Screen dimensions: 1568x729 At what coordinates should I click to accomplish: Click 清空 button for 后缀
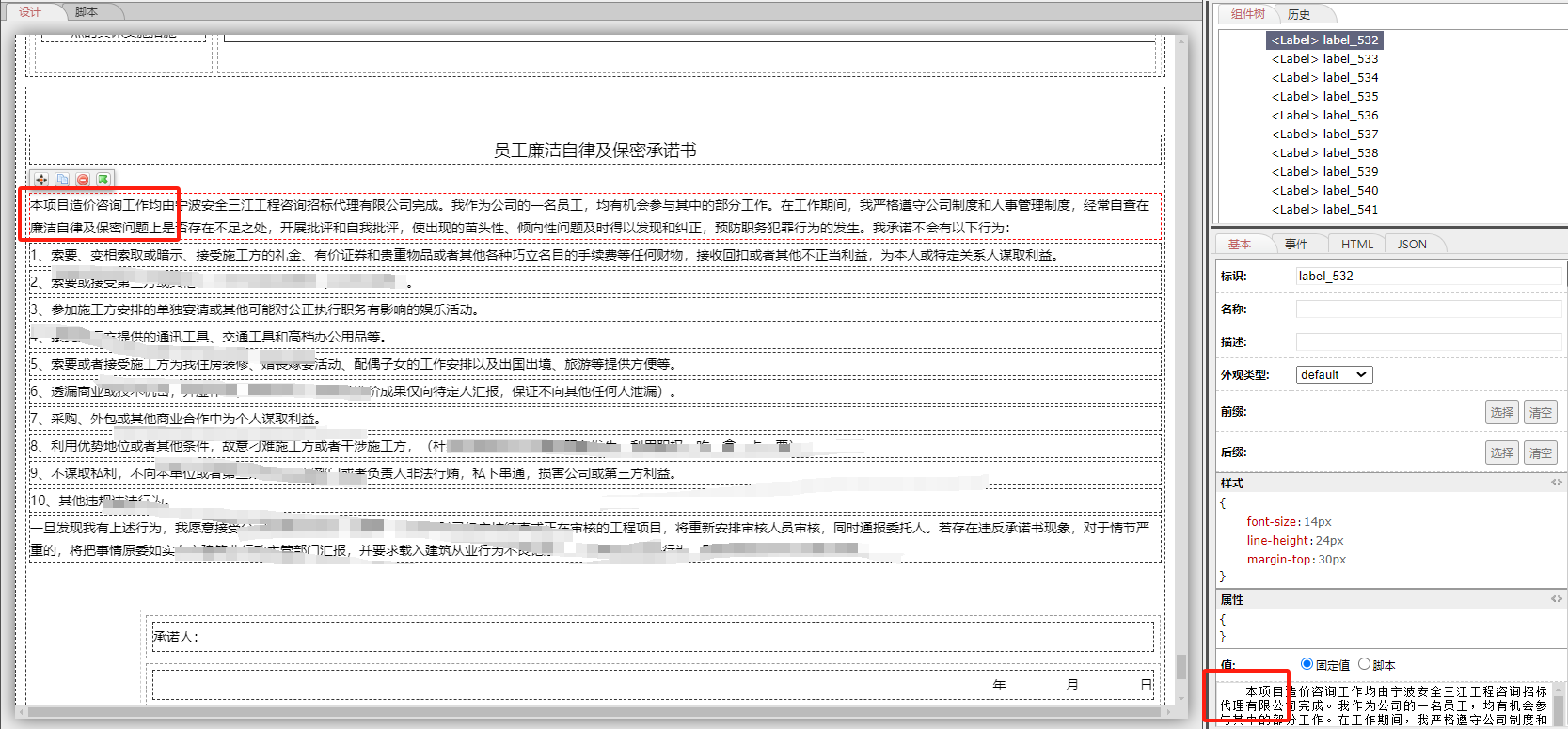pos(1541,452)
